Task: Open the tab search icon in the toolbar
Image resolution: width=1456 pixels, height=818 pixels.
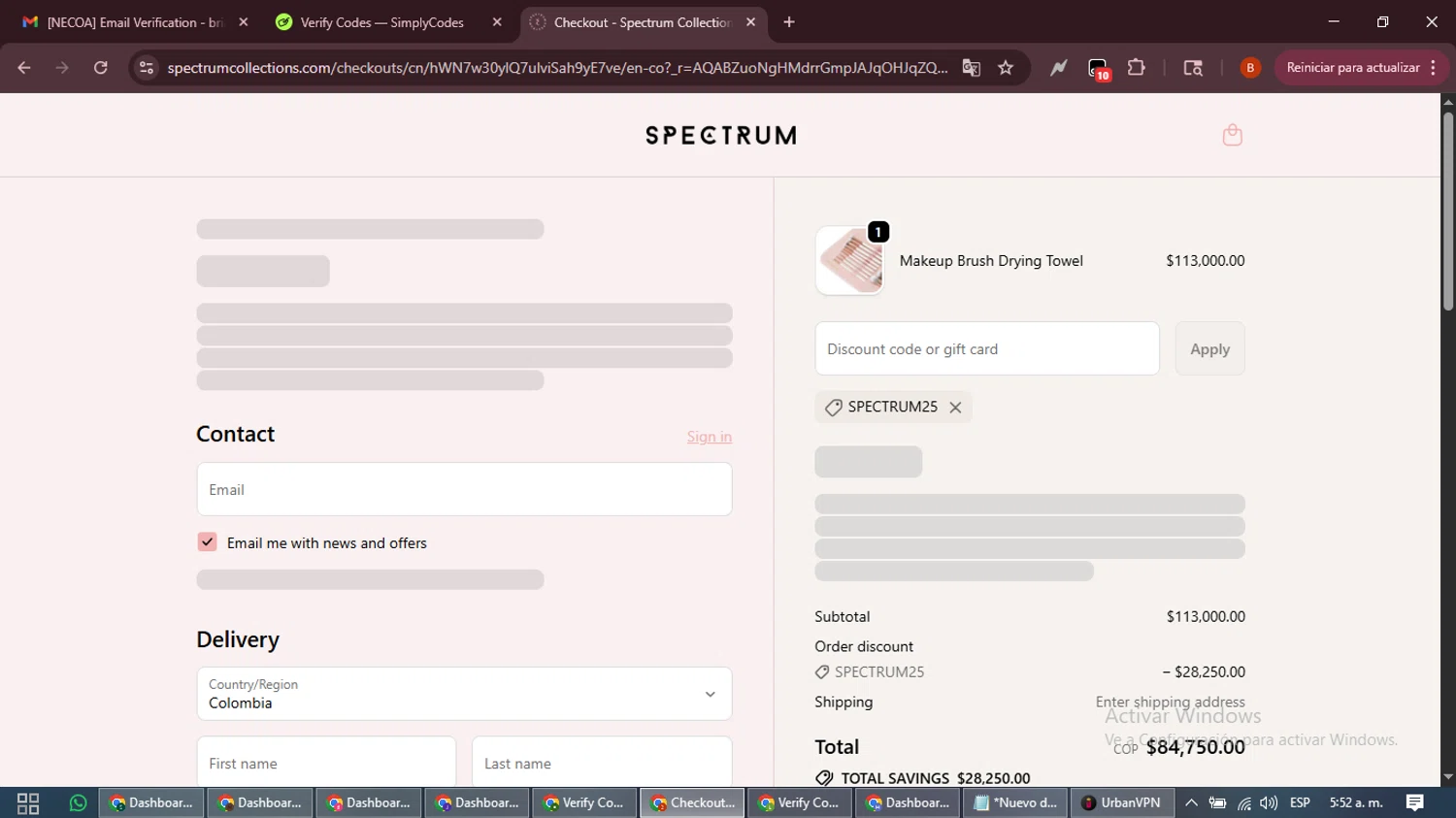Action: [x=1193, y=68]
